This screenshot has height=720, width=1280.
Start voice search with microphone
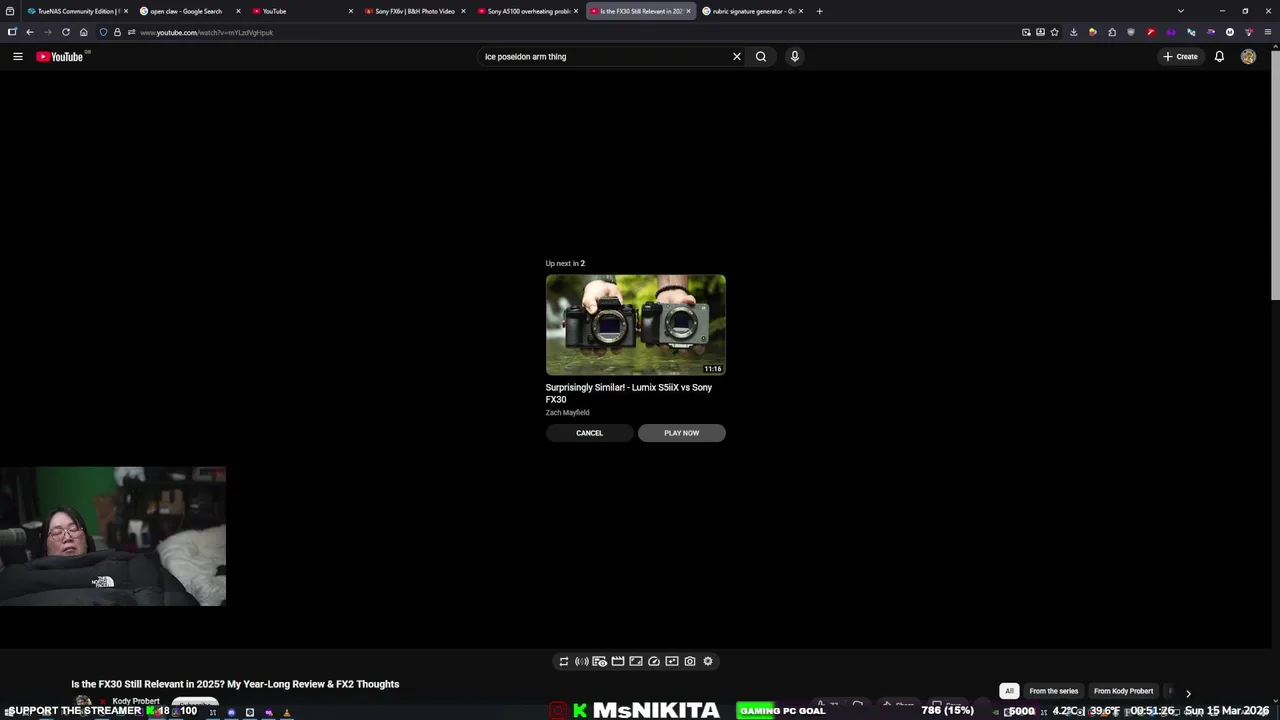795,57
